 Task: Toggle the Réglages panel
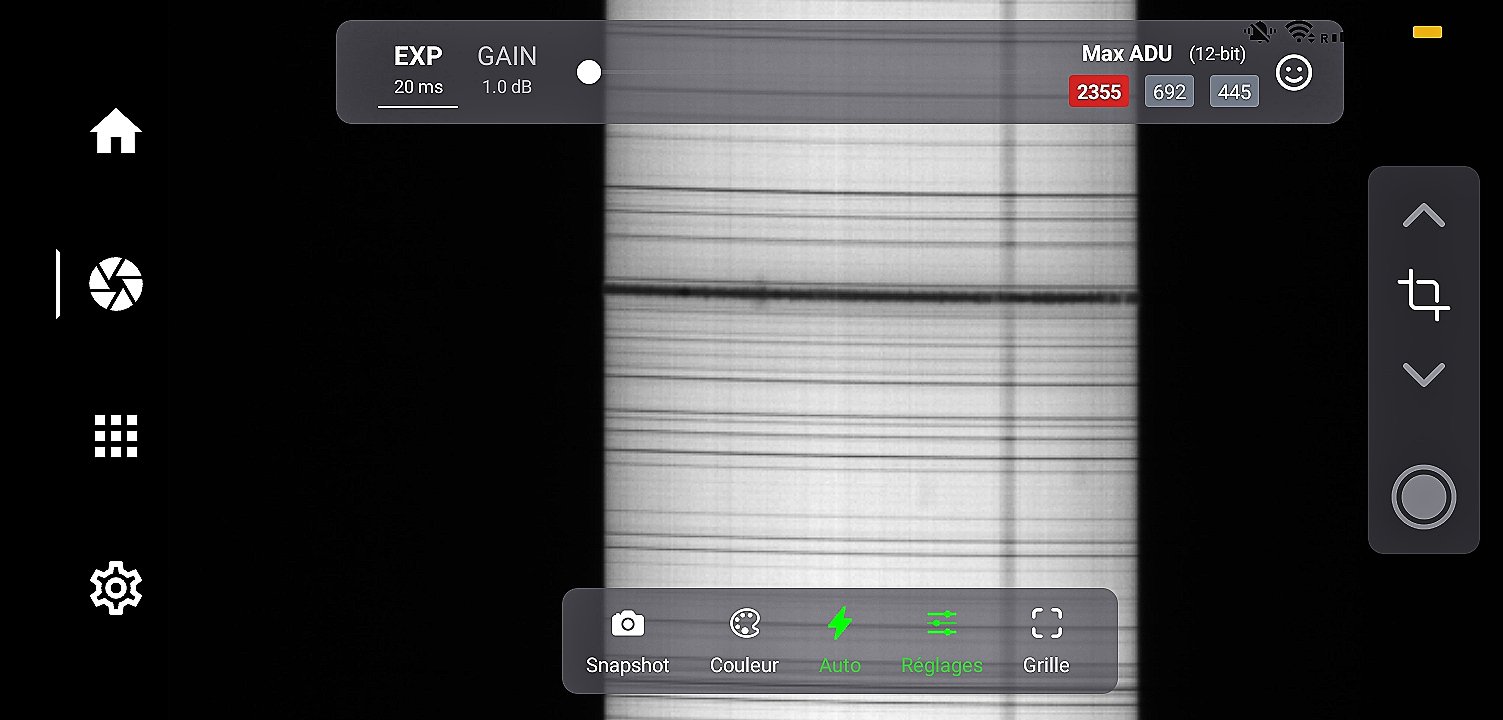(942, 641)
